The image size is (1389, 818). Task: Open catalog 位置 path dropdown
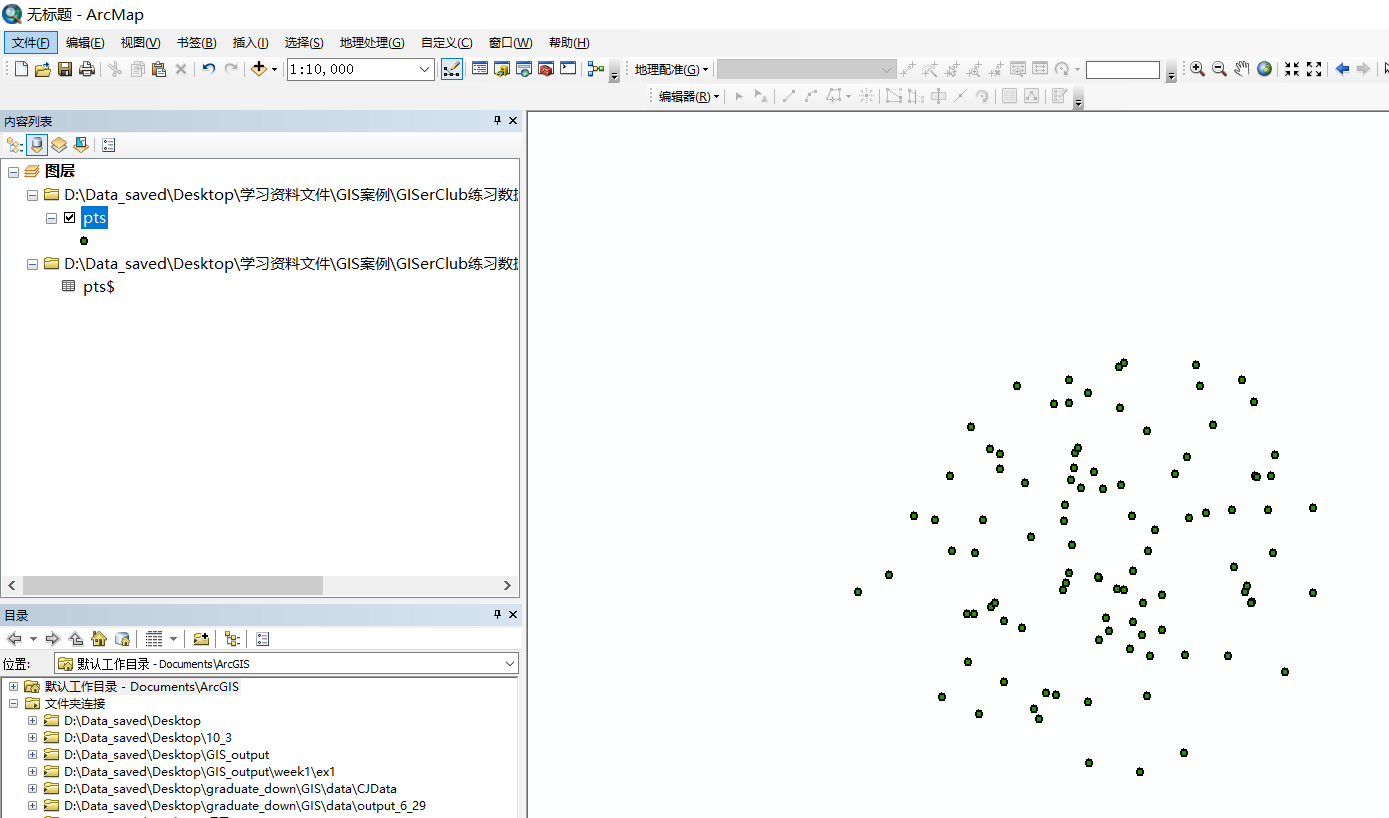[x=509, y=663]
